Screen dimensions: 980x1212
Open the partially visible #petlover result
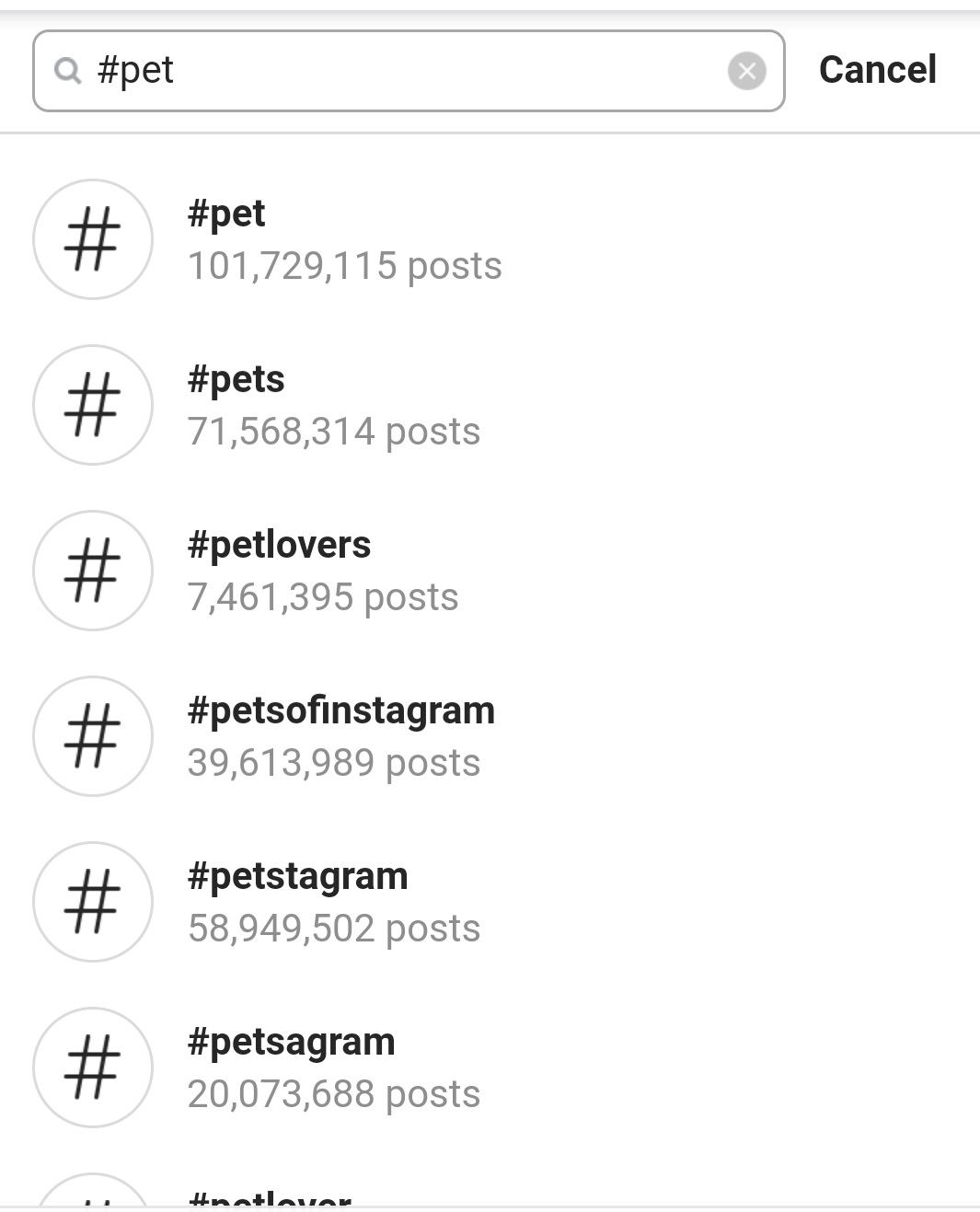pos(269,1197)
